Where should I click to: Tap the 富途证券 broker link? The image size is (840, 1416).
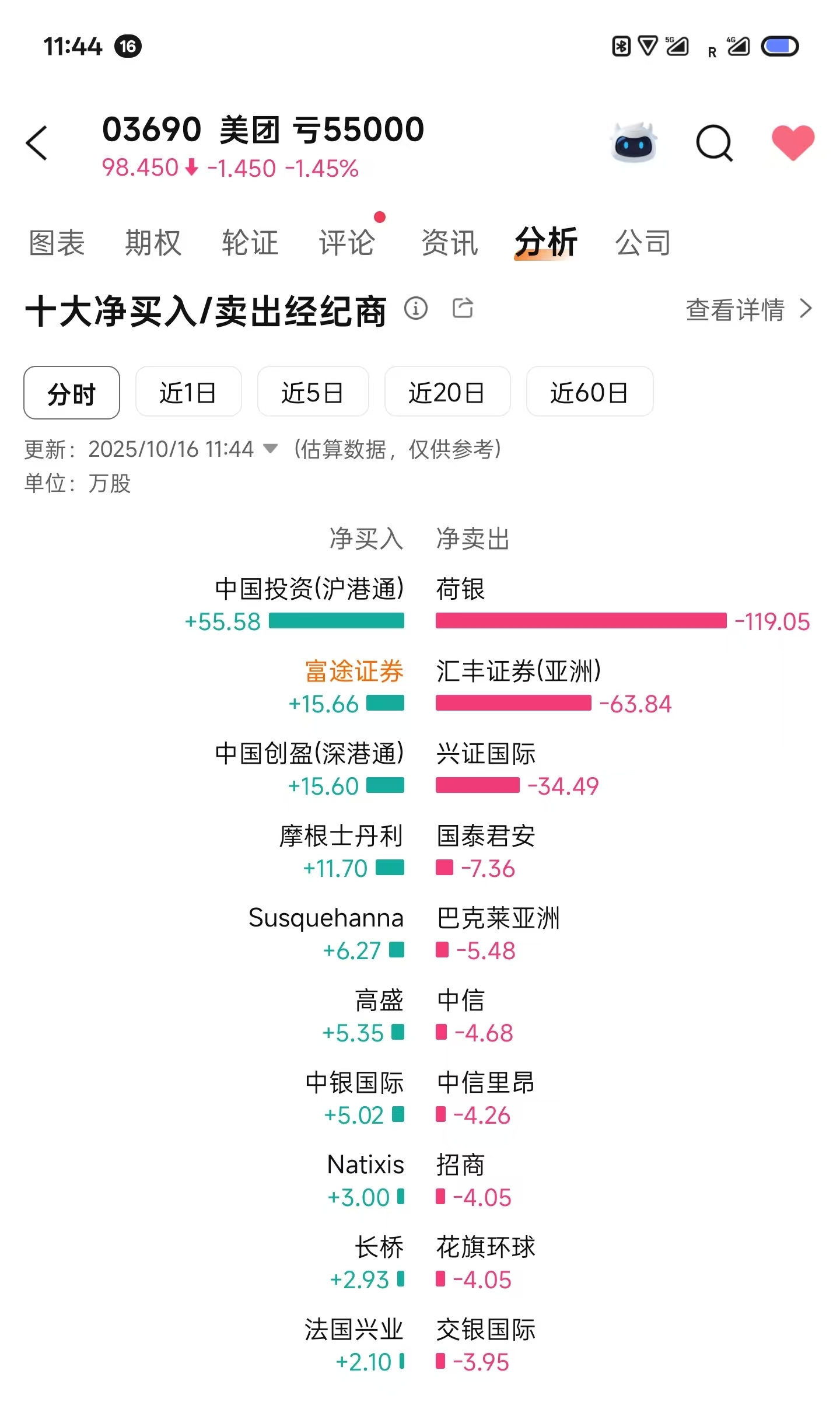pyautogui.click(x=354, y=671)
